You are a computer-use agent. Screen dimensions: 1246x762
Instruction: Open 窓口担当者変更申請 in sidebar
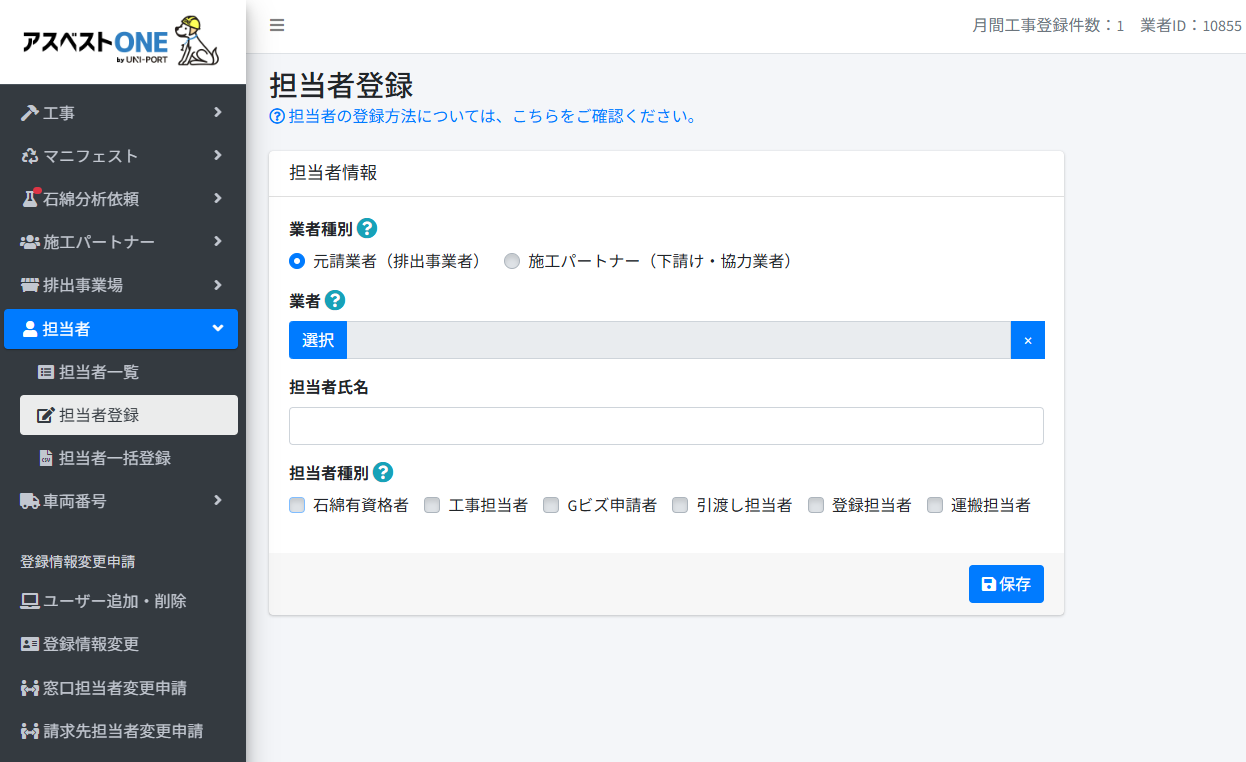point(114,688)
